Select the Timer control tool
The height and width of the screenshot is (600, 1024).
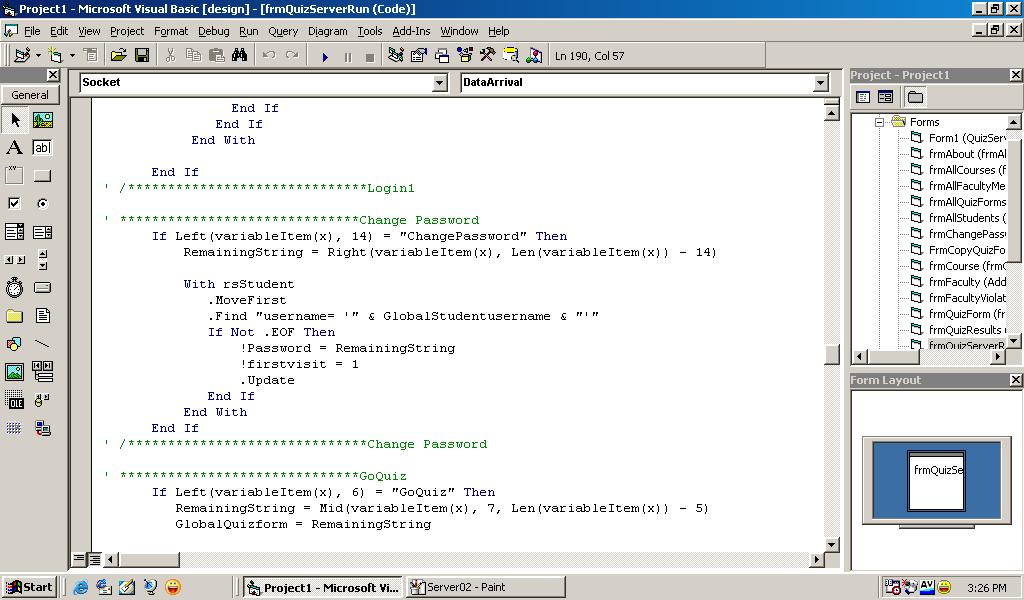[14, 287]
